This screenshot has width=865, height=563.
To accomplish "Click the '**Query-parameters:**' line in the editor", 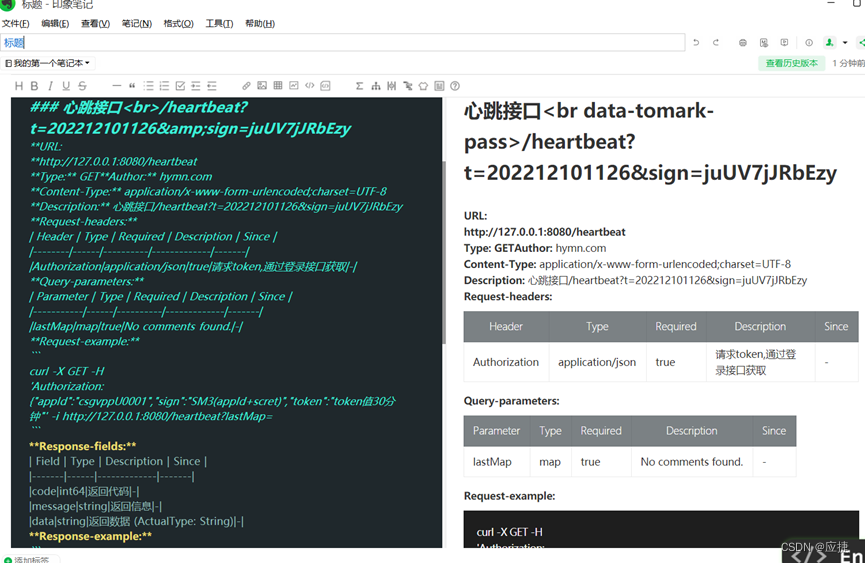I will [87, 281].
